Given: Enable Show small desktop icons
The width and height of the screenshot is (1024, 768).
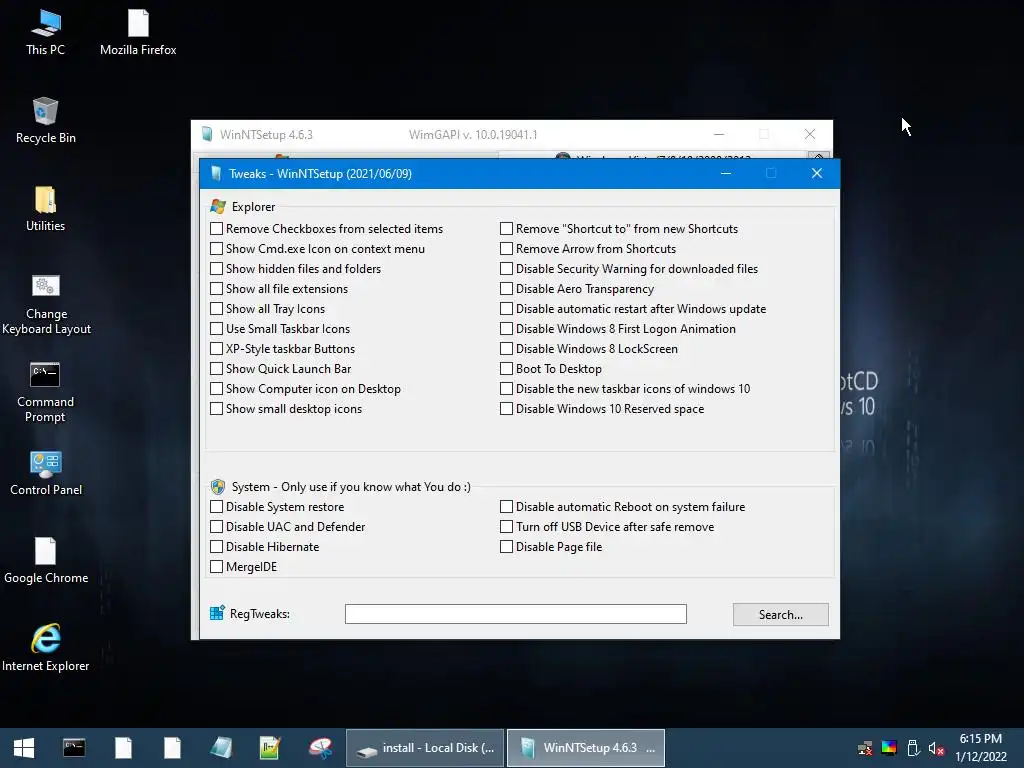Looking at the screenshot, I should 216,409.
